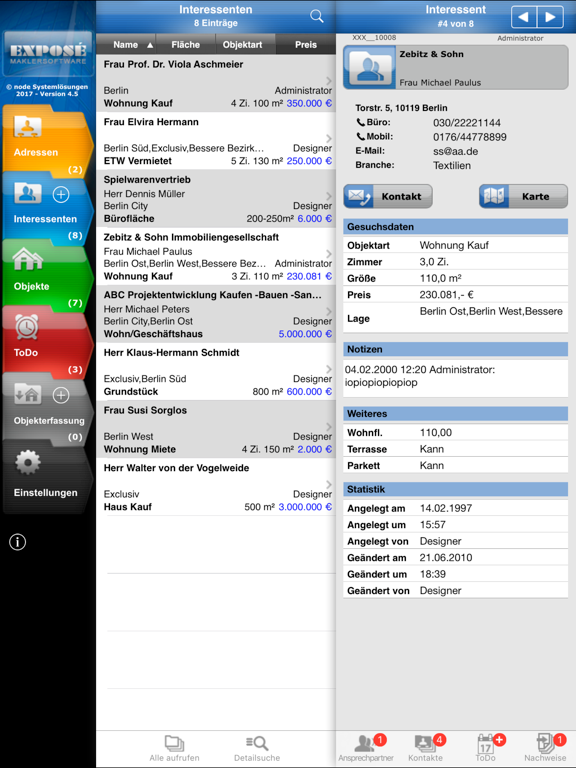Tap mobile number 0176/44778899
The height and width of the screenshot is (768, 576).
[x=470, y=137]
